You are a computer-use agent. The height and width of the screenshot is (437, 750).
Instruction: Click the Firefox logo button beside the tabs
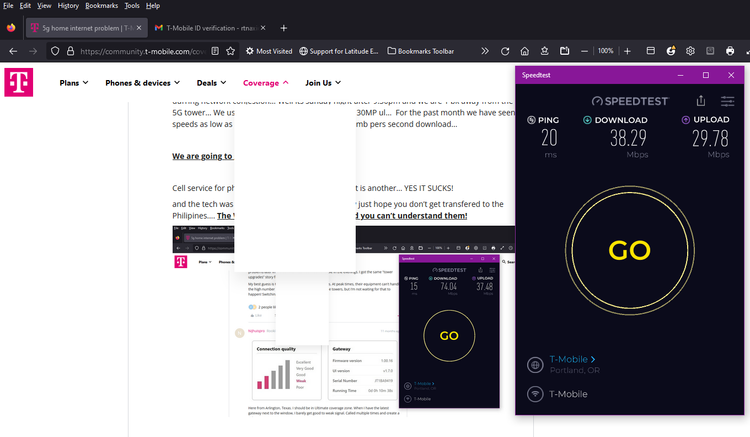click(x=11, y=28)
